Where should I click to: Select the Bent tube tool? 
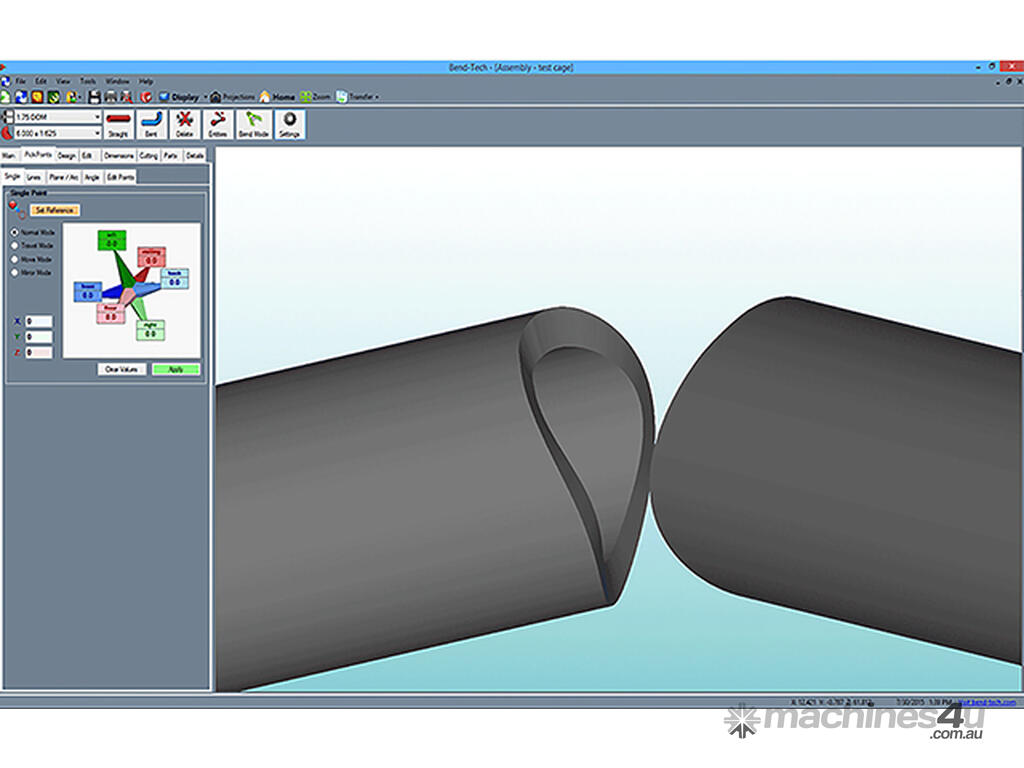click(x=152, y=124)
